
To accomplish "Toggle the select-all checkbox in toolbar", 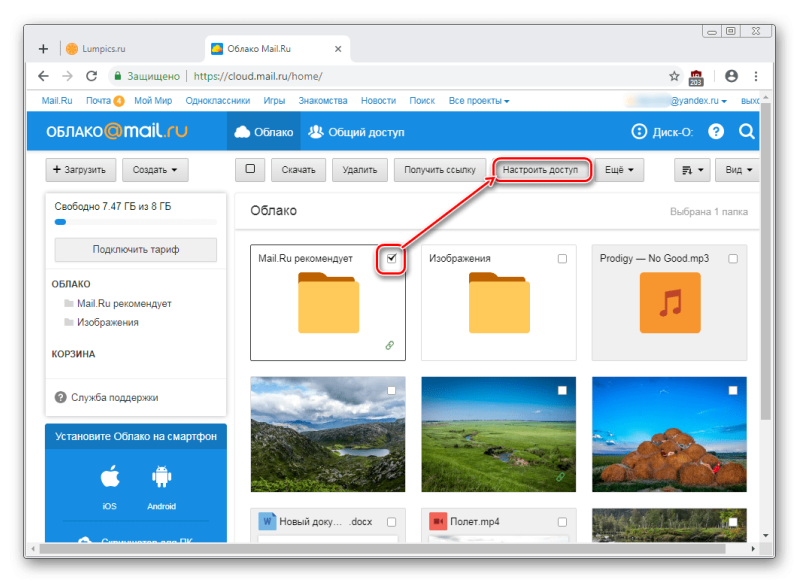I will [x=250, y=169].
